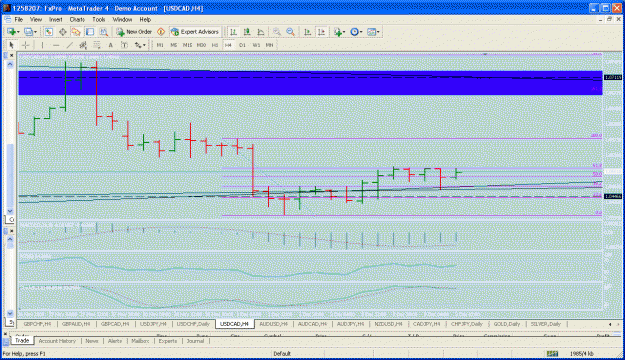Open the Experts terminal tab
This screenshot has height=360, width=625.
(168, 341)
